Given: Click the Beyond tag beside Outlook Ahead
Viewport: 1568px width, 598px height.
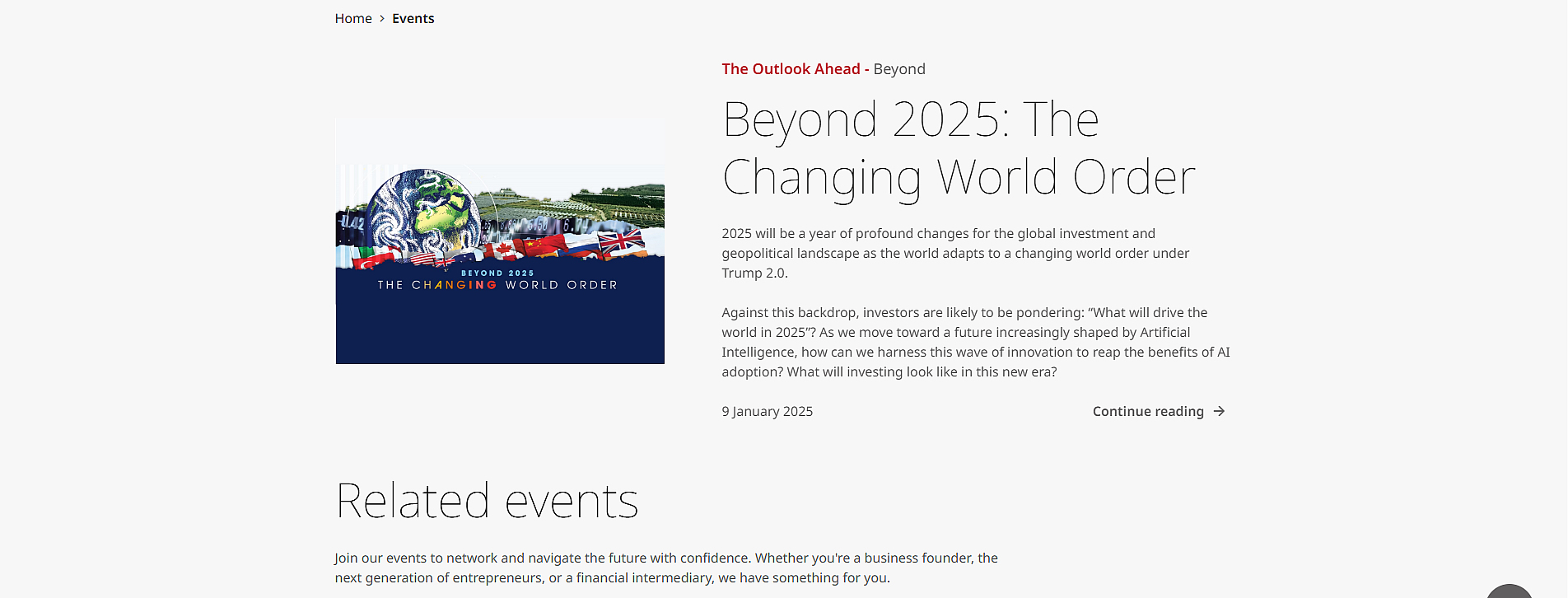Looking at the screenshot, I should (x=899, y=69).
